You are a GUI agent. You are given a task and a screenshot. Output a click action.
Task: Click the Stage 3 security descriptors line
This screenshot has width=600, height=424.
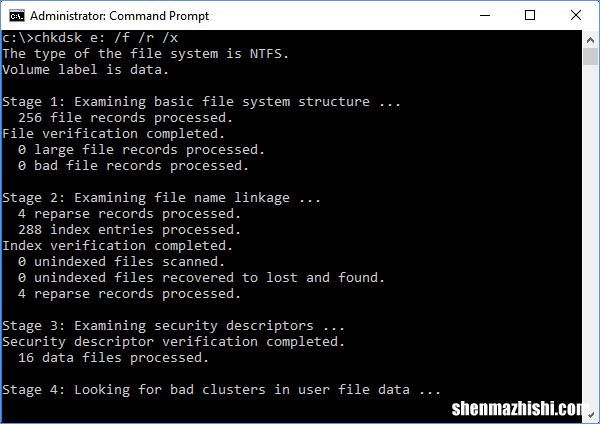[173, 326]
